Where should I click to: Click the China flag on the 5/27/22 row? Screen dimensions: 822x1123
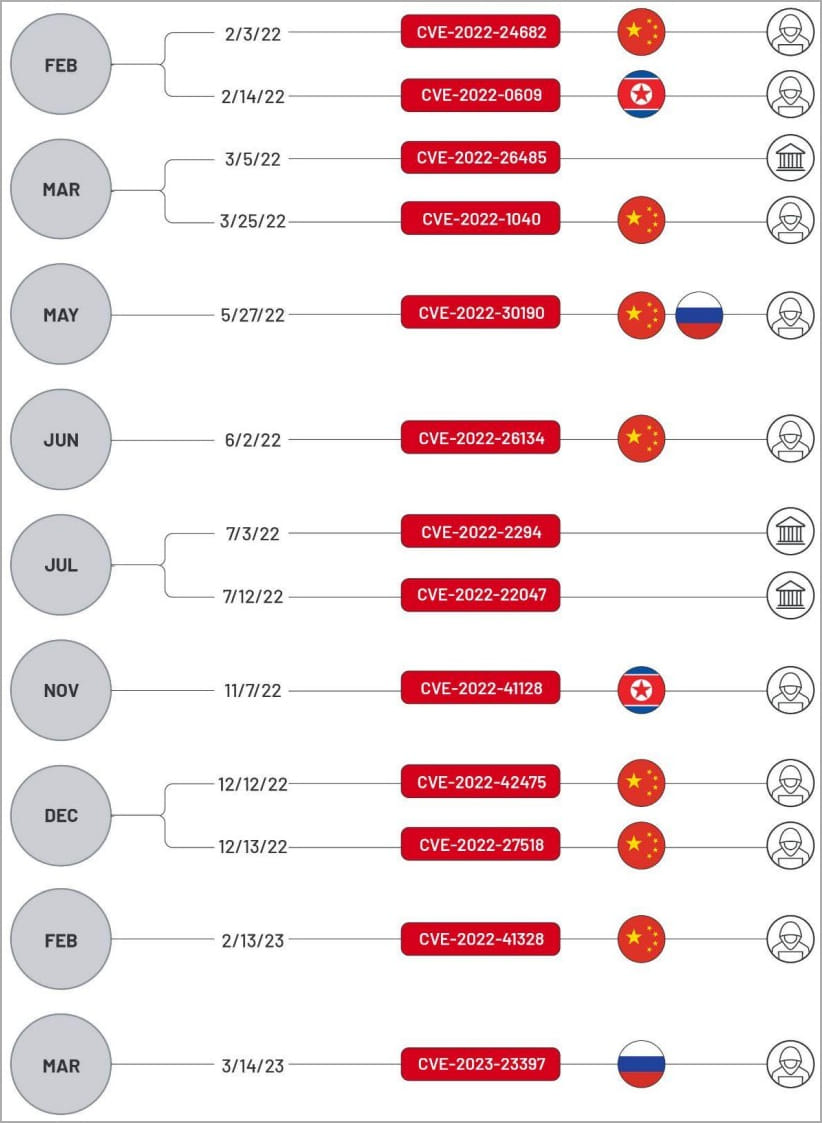tap(642, 315)
